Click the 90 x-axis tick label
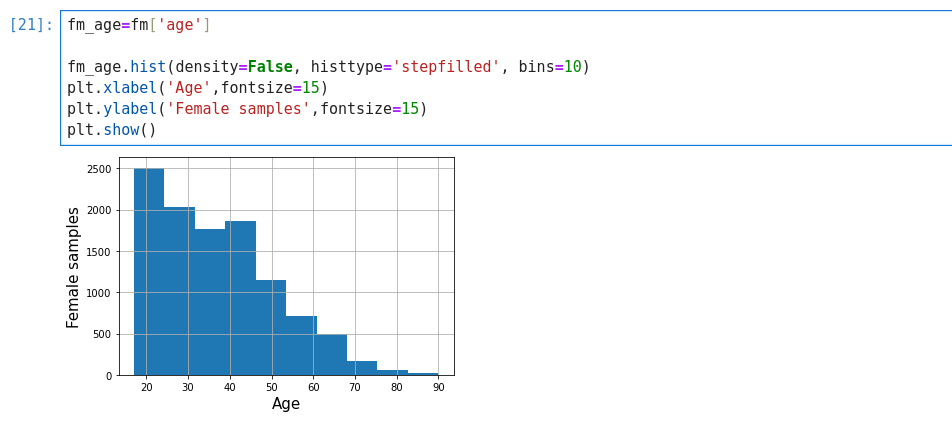The image size is (952, 424). pyautogui.click(x=438, y=387)
